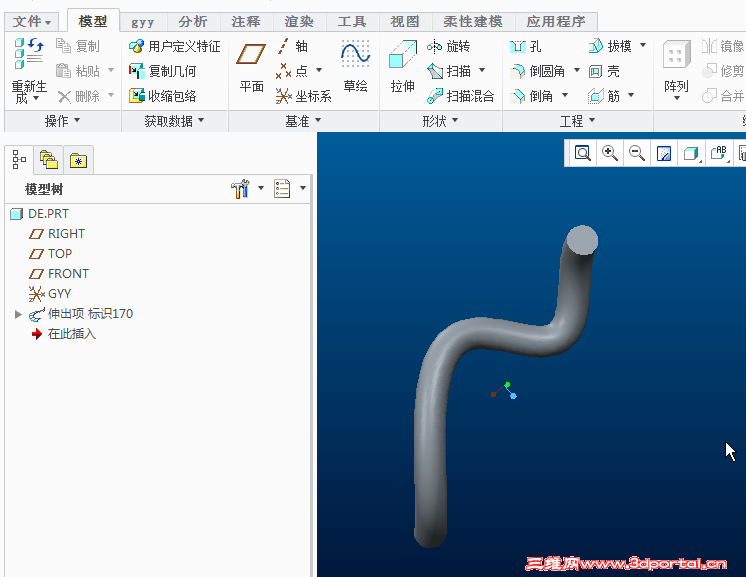Switch to the Model Tree navigator tab
The image size is (746, 577).
pos(19,159)
